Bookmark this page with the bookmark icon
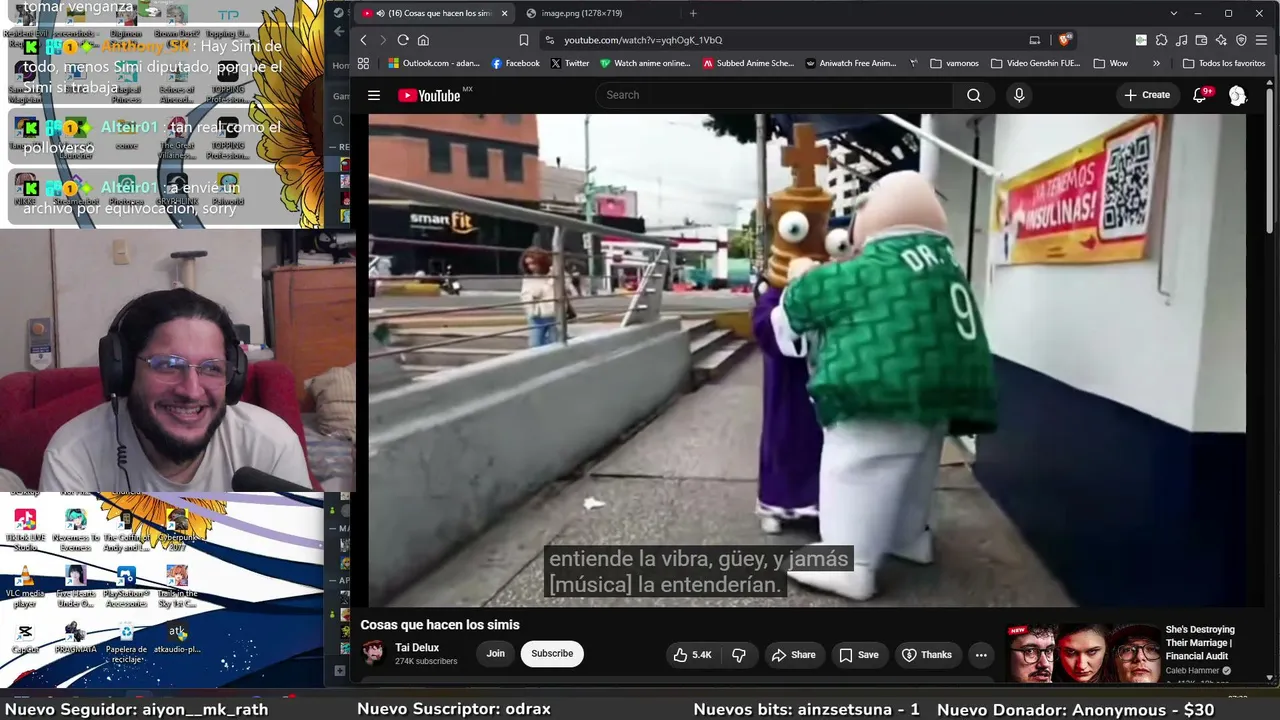The height and width of the screenshot is (720, 1280). point(523,40)
